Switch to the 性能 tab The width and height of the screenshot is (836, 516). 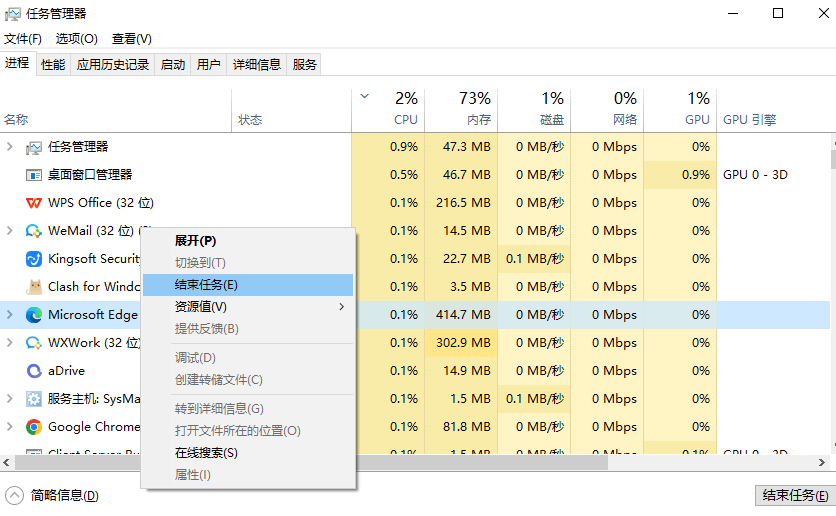pos(53,64)
